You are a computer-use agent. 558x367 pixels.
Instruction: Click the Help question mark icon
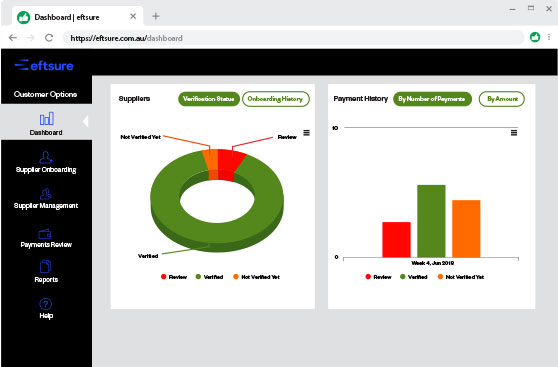coord(46,304)
